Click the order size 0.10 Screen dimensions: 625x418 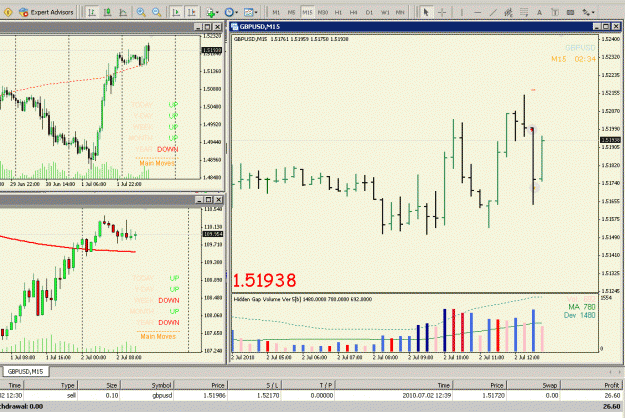pos(112,395)
